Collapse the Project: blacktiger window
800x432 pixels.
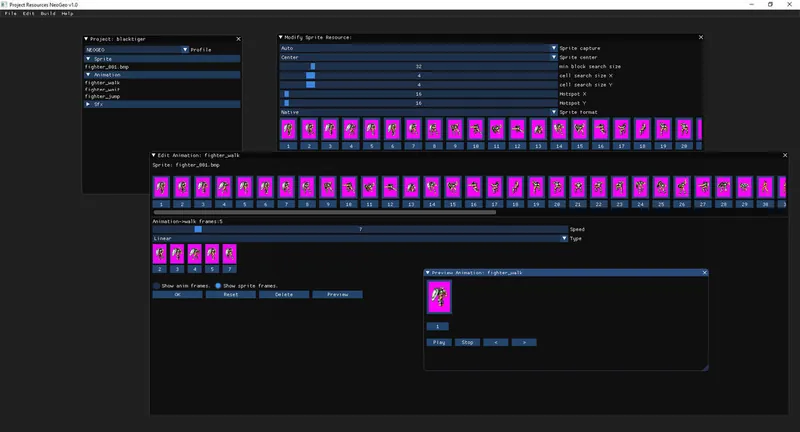pos(86,39)
